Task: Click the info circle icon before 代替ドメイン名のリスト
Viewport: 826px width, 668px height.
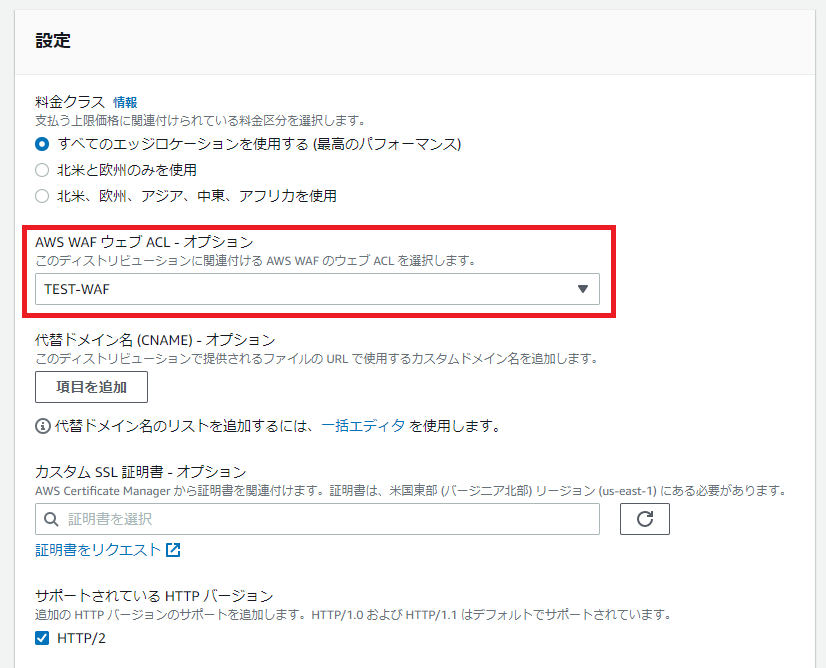Action: 43,426
